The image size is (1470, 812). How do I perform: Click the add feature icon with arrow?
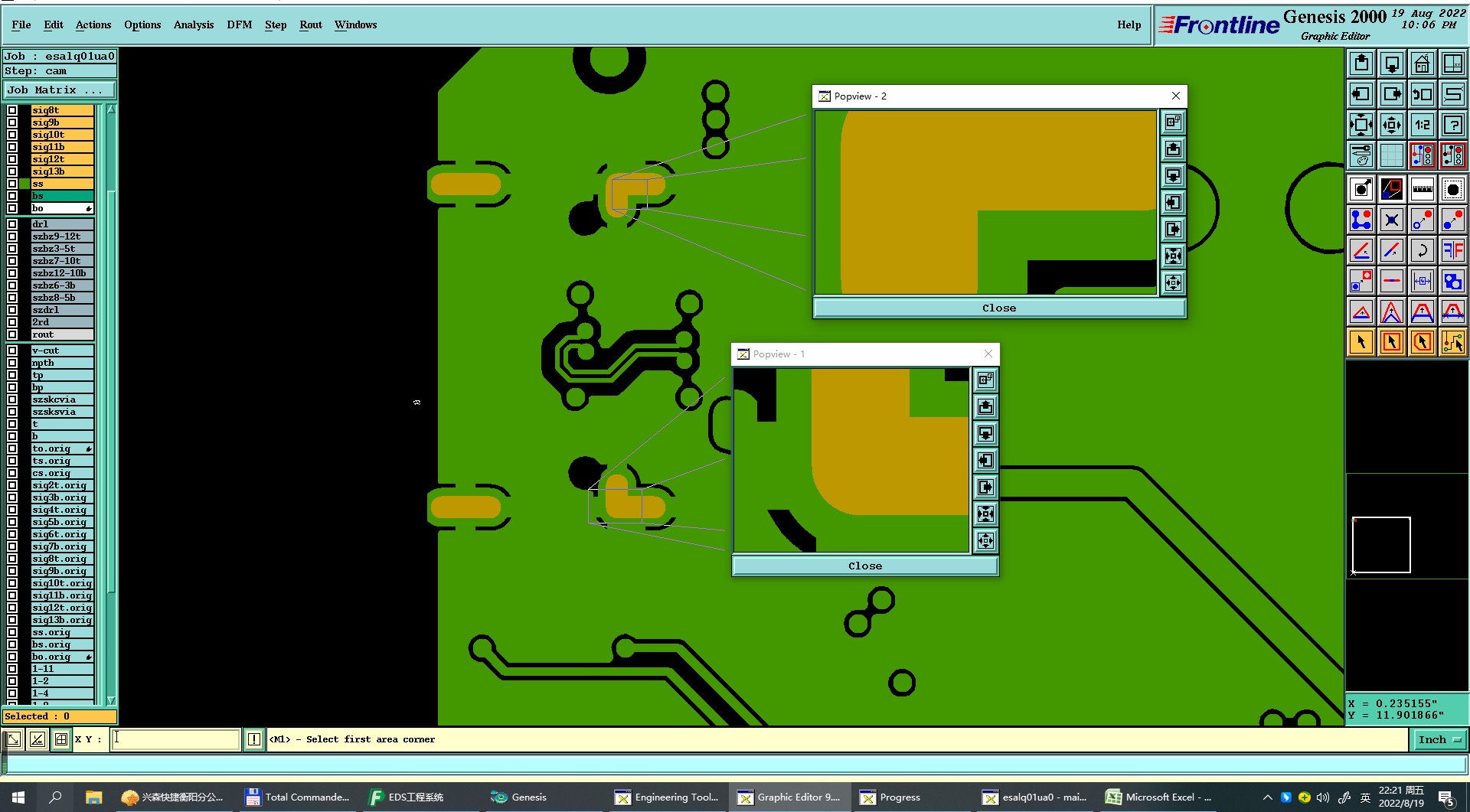[1361, 189]
